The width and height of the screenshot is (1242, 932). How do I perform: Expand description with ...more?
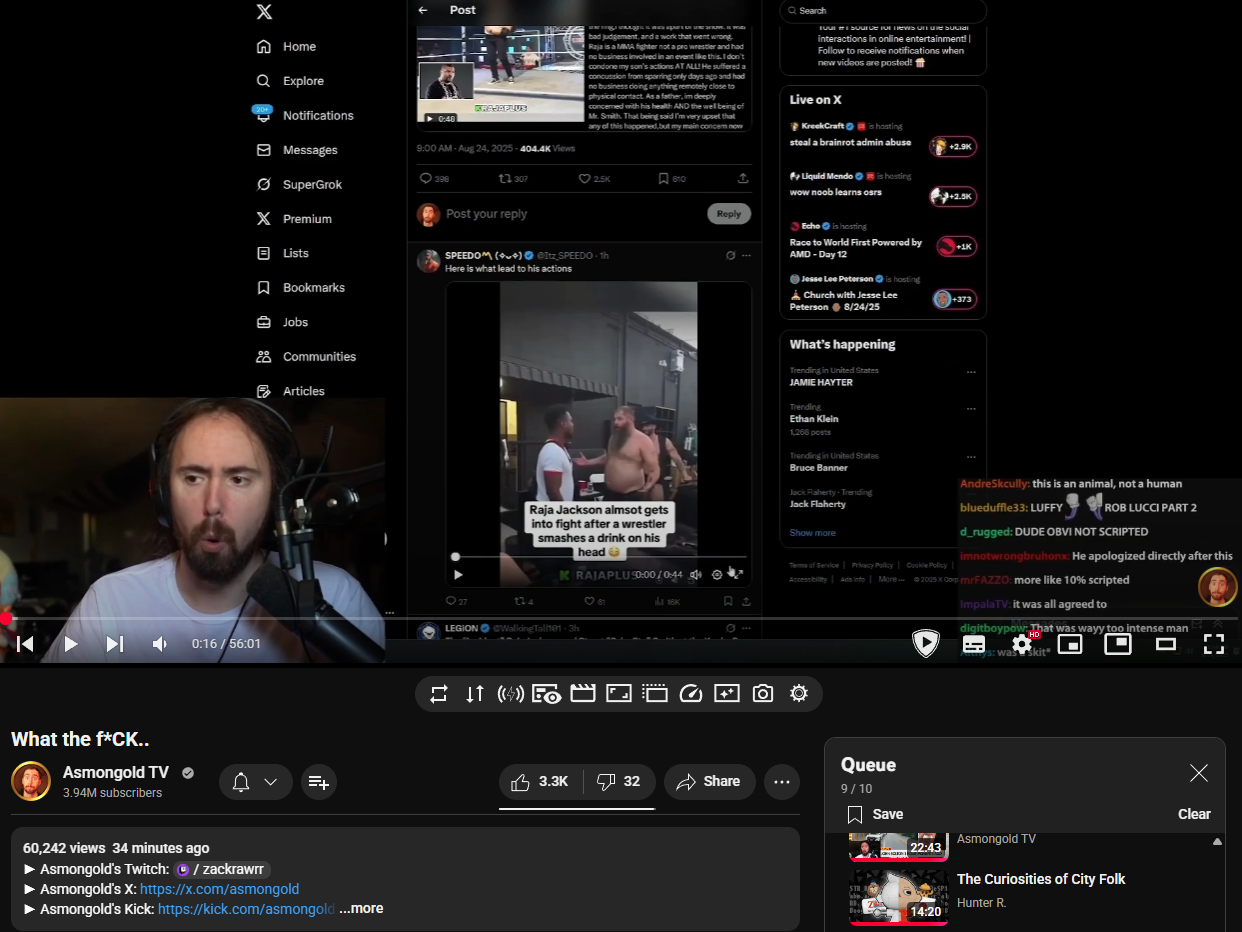361,909
